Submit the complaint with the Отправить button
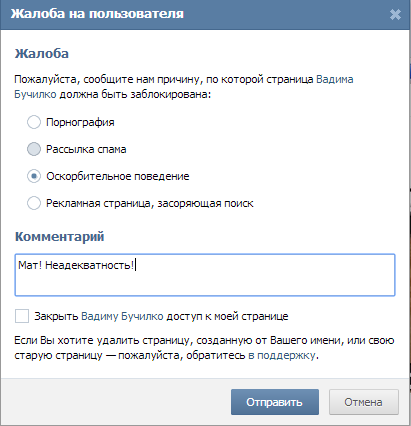 (x=275, y=402)
